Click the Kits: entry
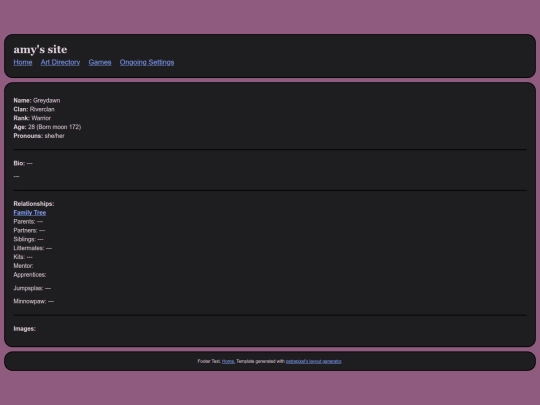Image resolution: width=540 pixels, height=405 pixels. (23, 257)
